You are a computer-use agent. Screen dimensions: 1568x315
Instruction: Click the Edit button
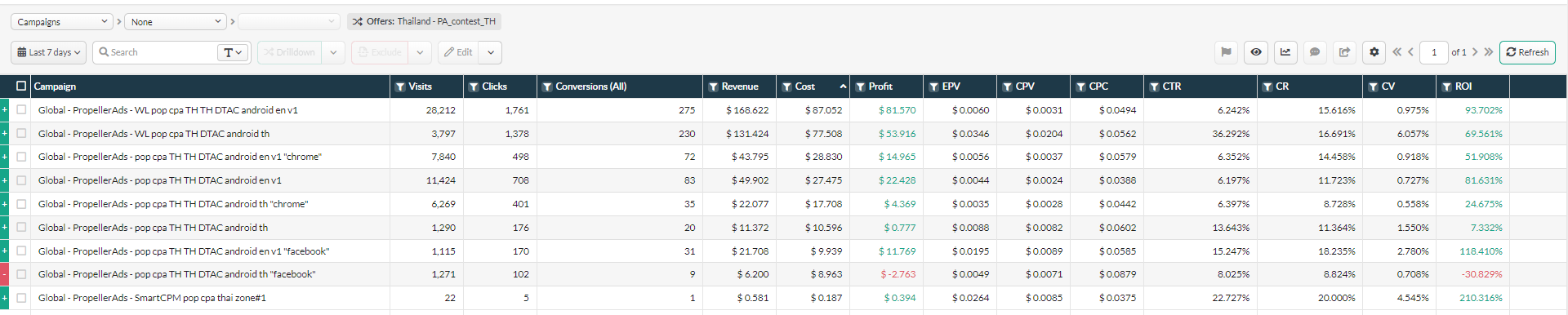pyautogui.click(x=459, y=52)
